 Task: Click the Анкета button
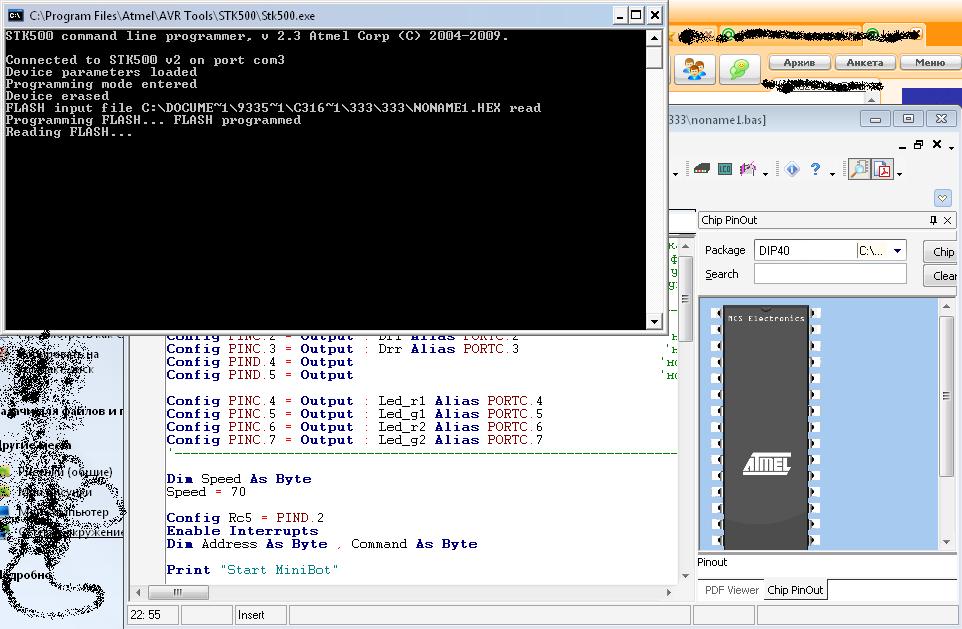click(864, 62)
